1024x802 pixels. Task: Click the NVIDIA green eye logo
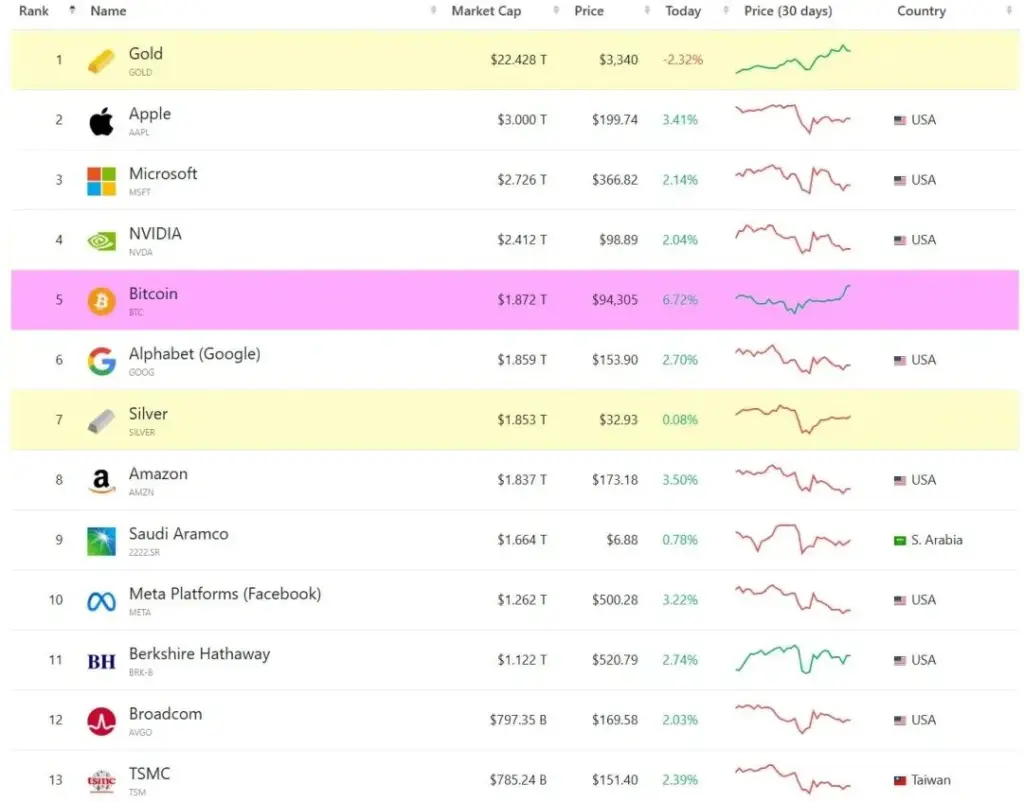[x=100, y=239]
